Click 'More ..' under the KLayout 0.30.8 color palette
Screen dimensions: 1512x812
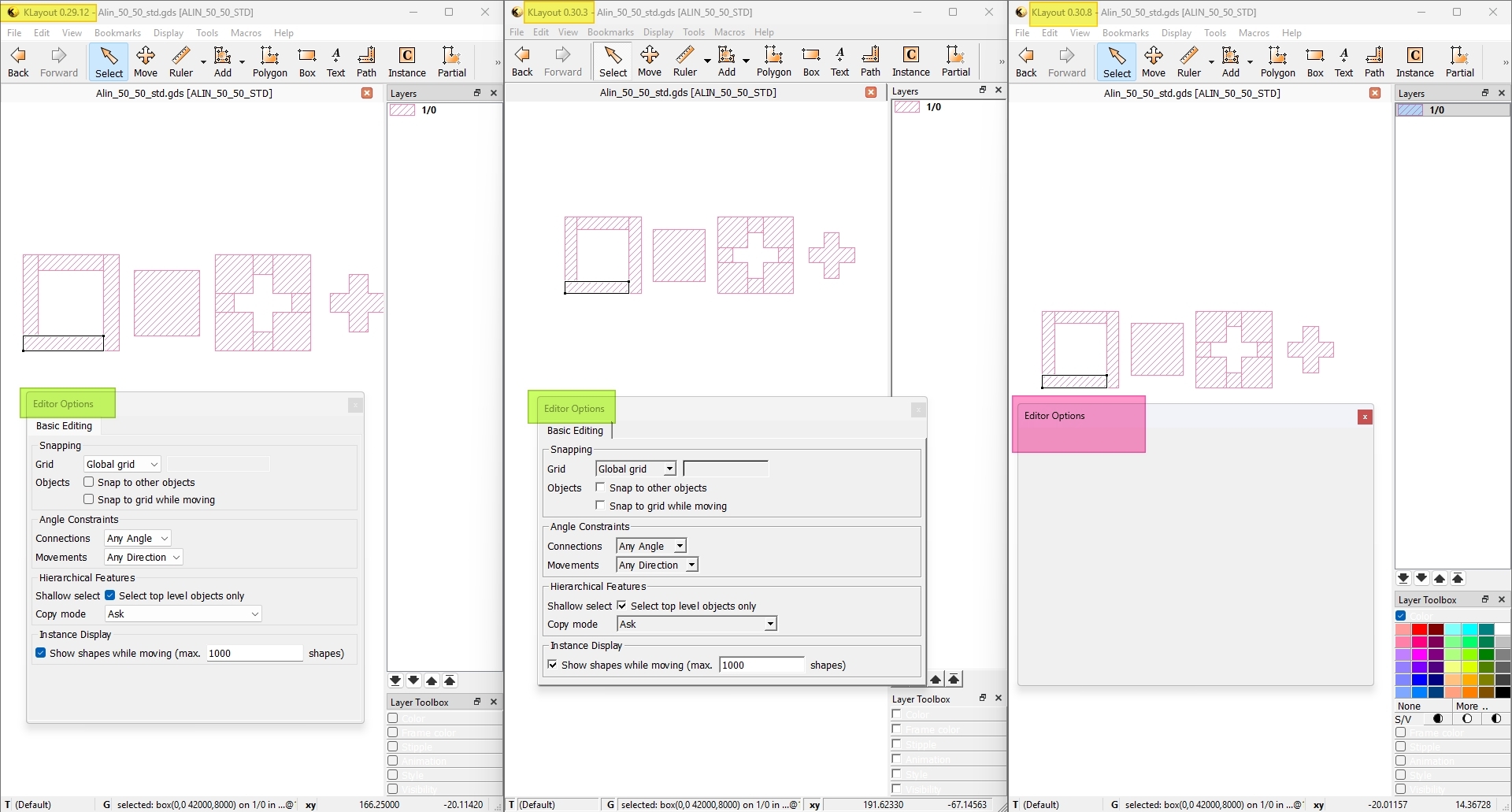(1471, 706)
